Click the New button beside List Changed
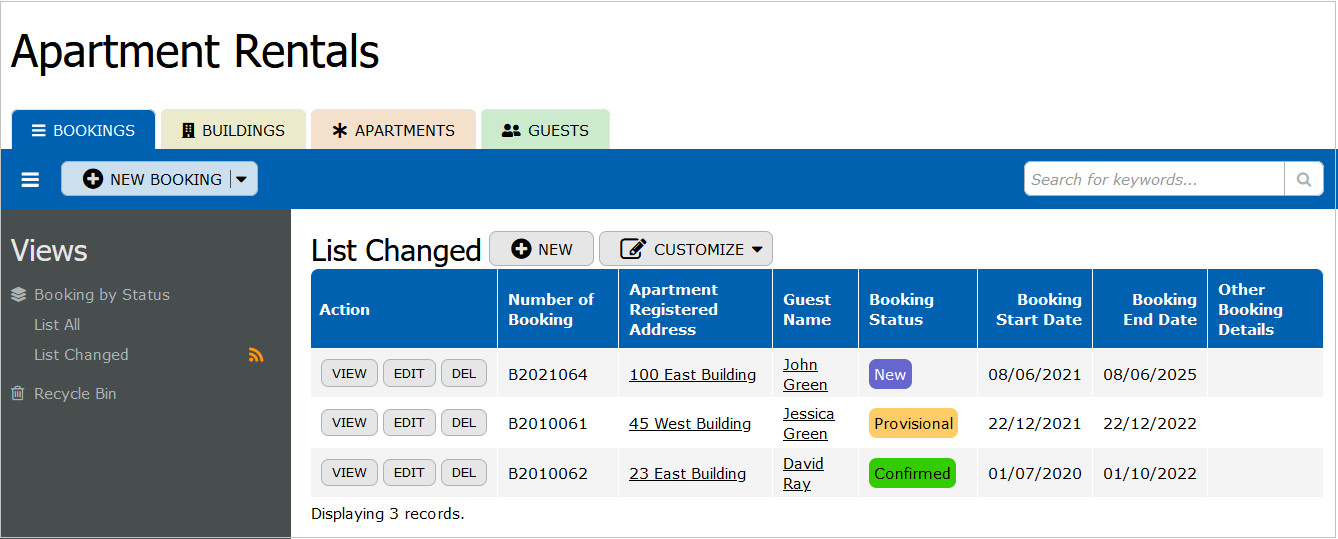This screenshot has width=1338, height=539. (x=541, y=249)
